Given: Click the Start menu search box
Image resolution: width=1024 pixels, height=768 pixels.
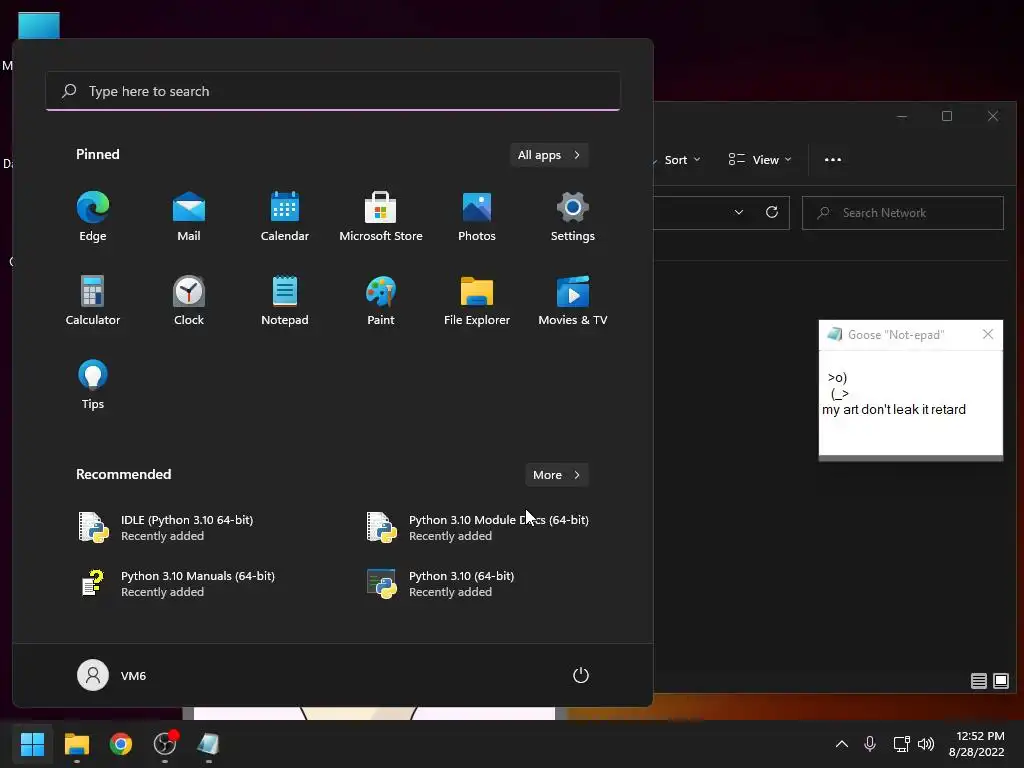Looking at the screenshot, I should coord(333,91).
